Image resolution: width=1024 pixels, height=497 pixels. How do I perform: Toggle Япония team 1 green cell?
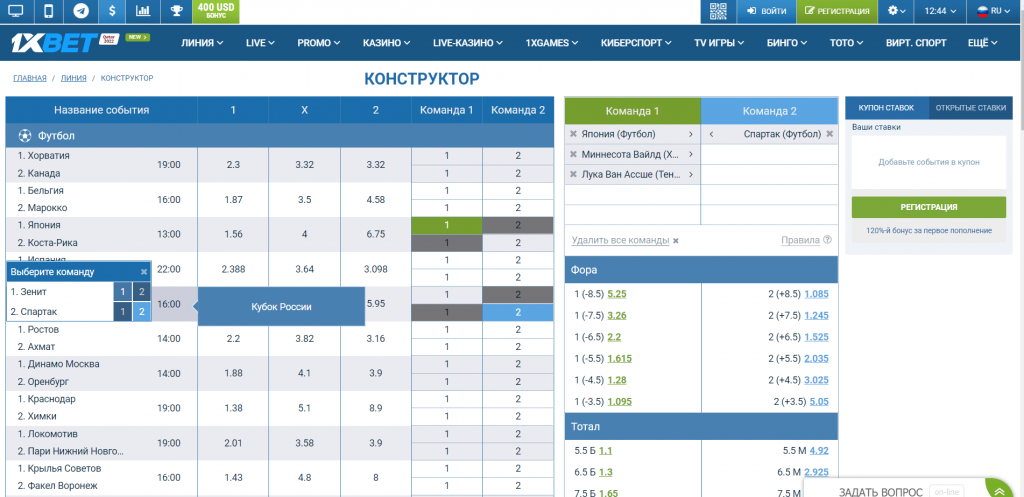447,225
